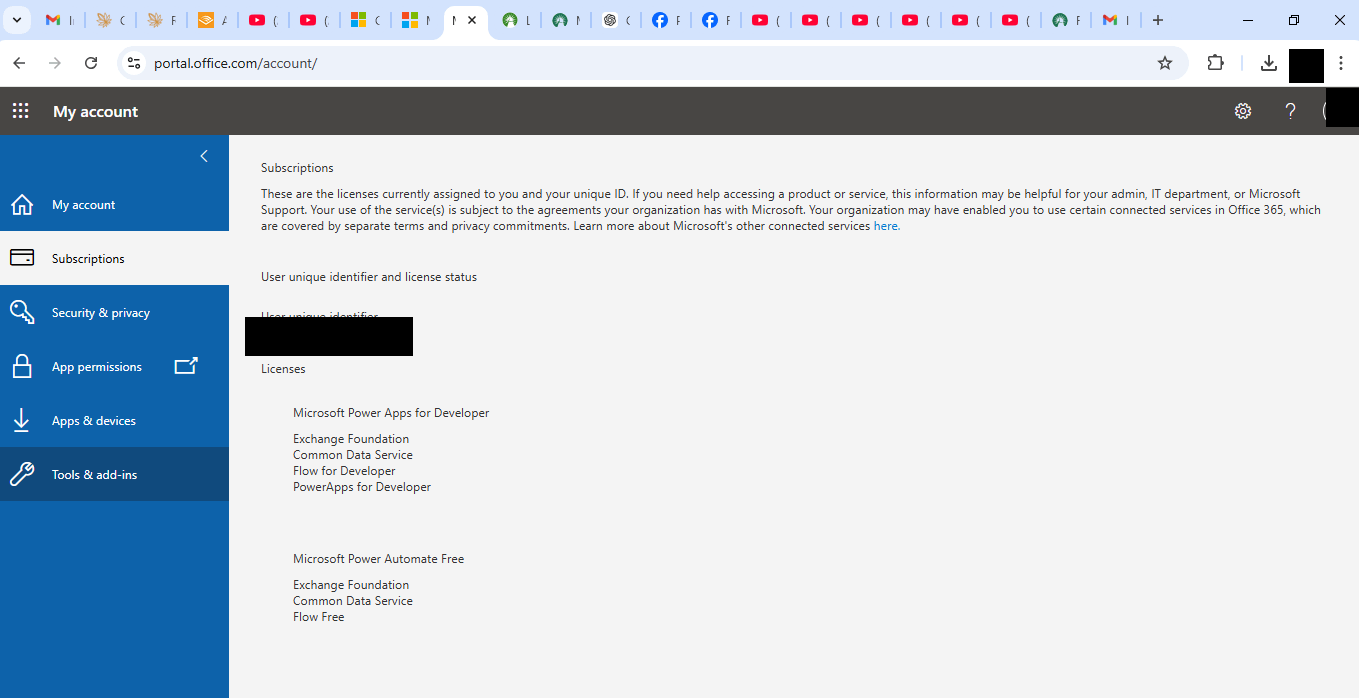Collapse the left navigation sidebar chevron
This screenshot has width=1359, height=698.
[x=204, y=156]
